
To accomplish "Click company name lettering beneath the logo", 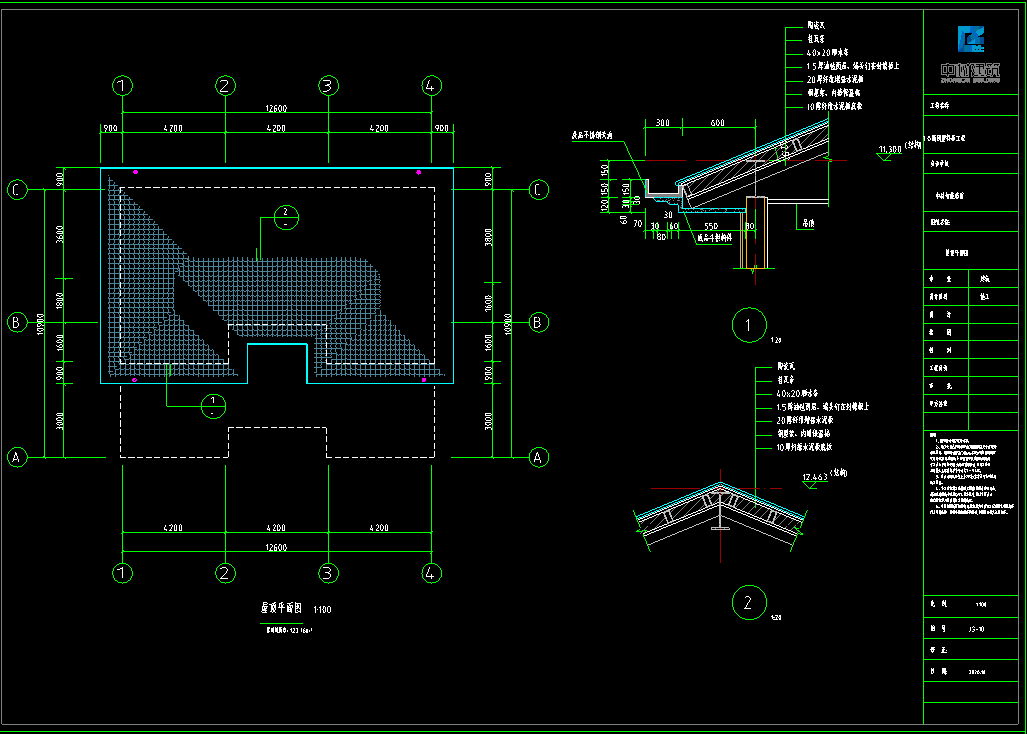I will [971, 72].
